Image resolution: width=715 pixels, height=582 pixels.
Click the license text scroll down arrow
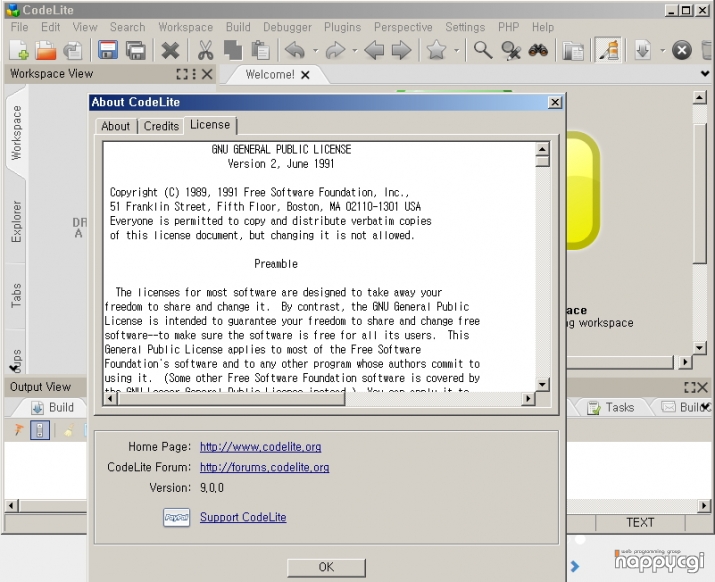click(x=542, y=385)
